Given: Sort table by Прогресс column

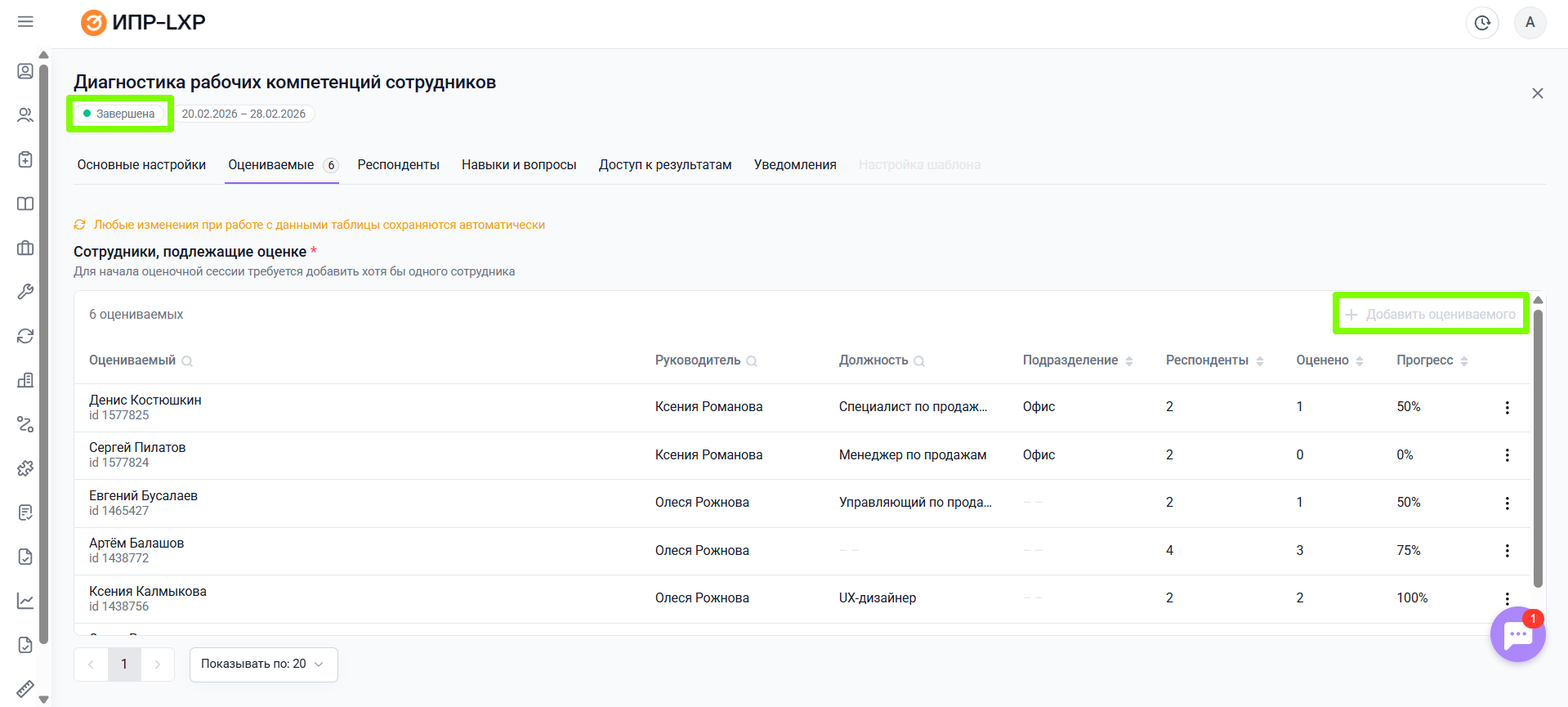Looking at the screenshot, I should pos(1464,361).
